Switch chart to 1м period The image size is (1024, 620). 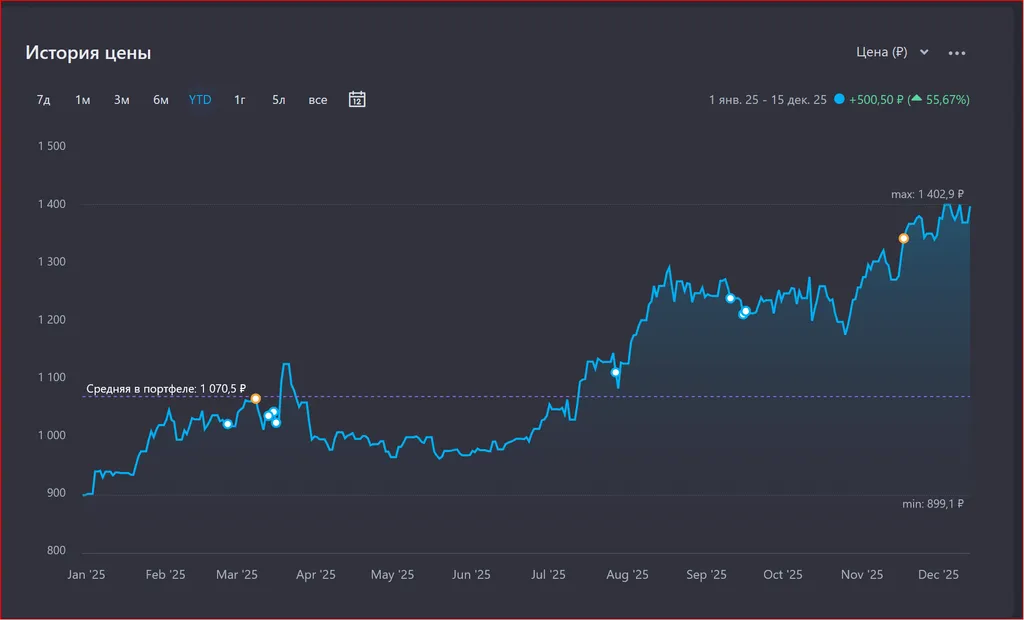click(83, 100)
